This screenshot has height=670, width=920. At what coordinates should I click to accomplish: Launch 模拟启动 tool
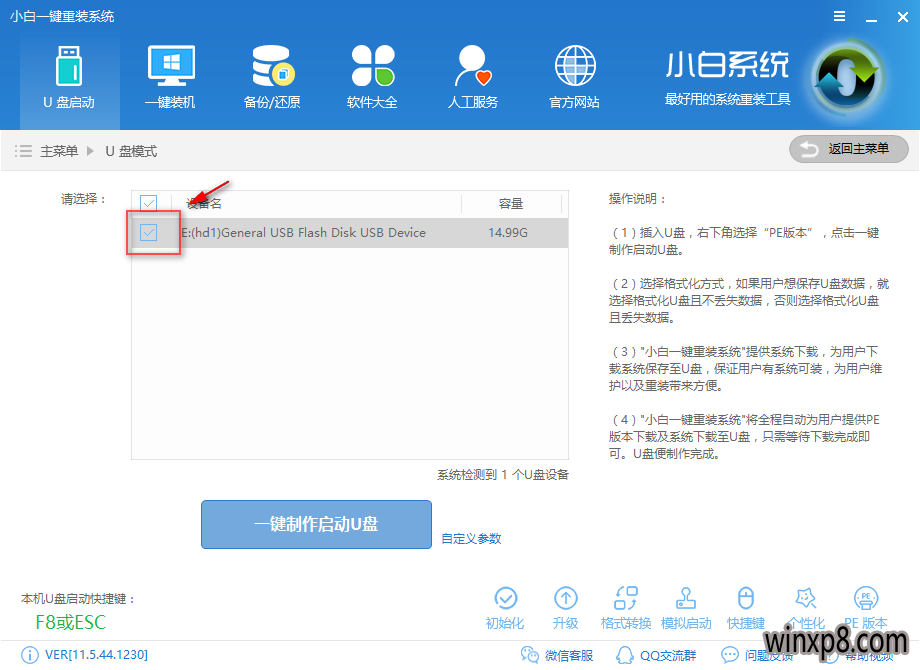click(x=686, y=608)
